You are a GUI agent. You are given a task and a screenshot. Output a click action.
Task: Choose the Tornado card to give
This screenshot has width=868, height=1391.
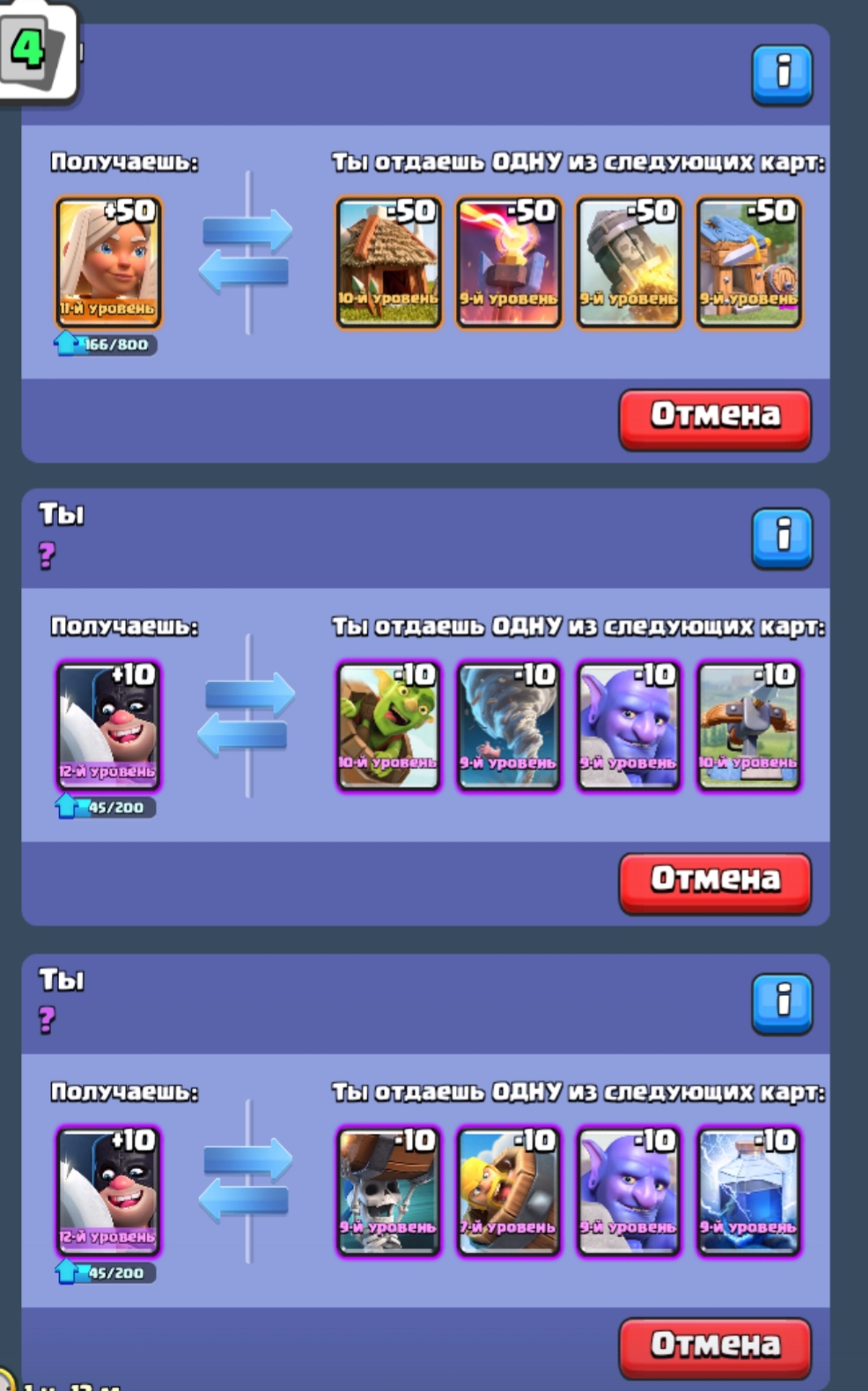(508, 726)
